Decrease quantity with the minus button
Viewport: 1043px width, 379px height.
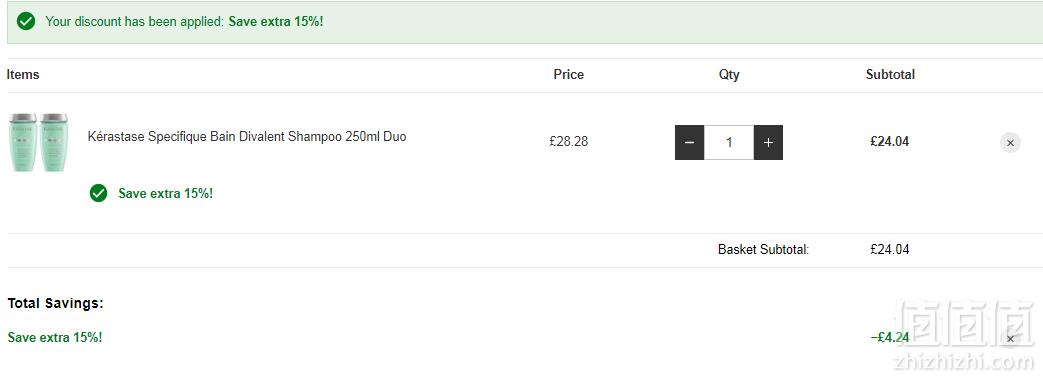[689, 142]
